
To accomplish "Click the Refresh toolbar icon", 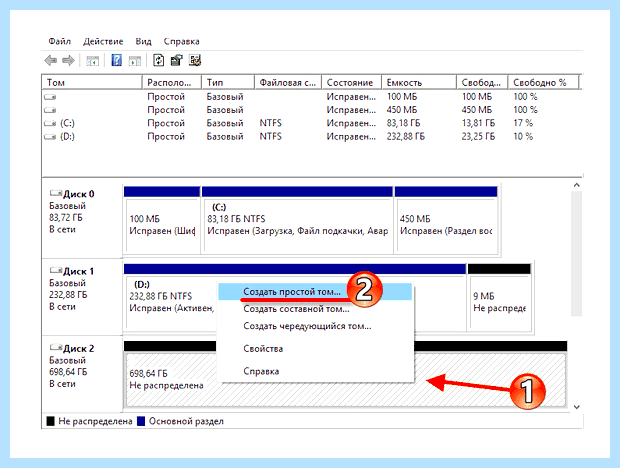I will pos(159,60).
